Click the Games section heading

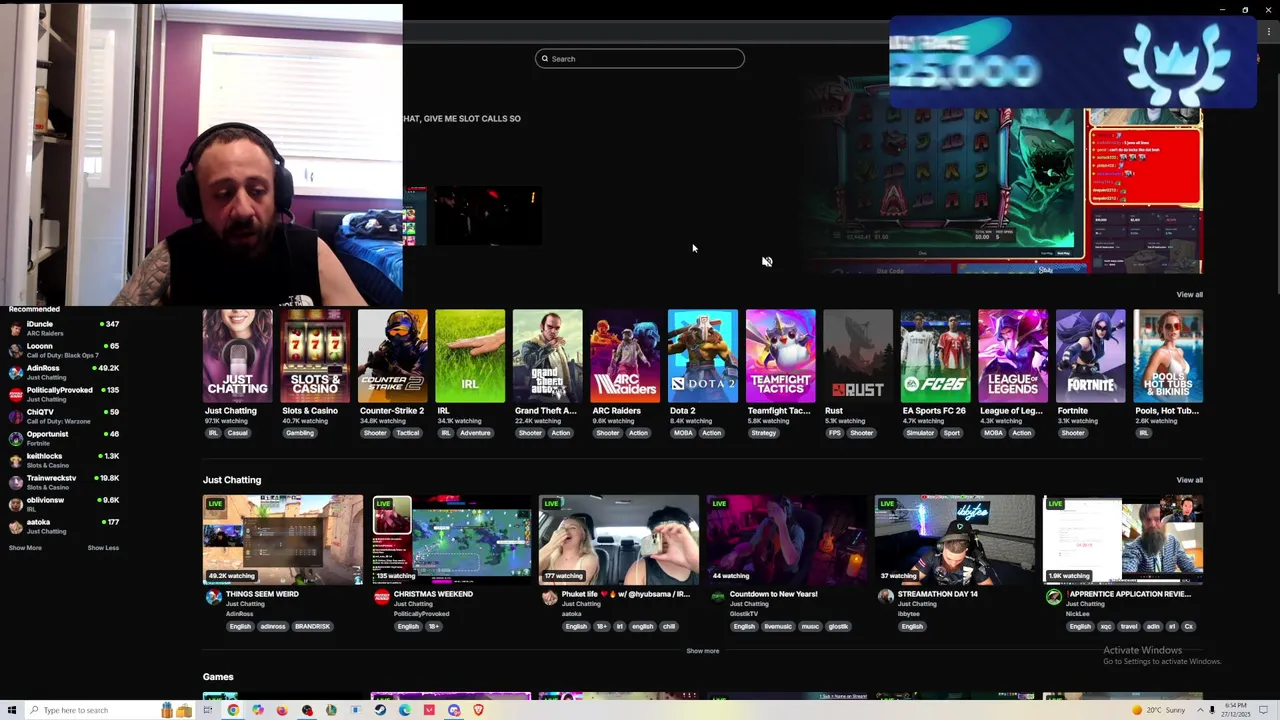pos(218,677)
